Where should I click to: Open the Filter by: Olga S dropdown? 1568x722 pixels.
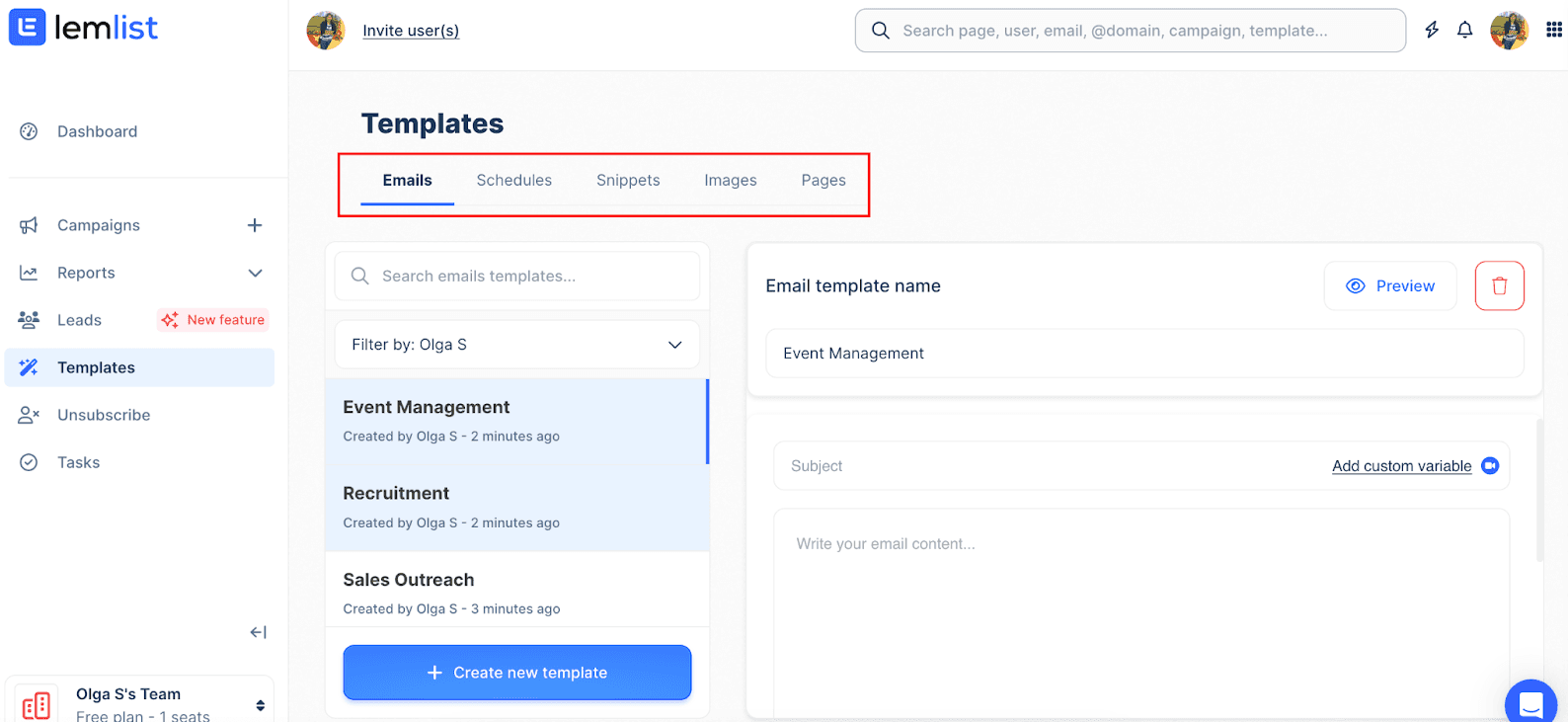[517, 345]
